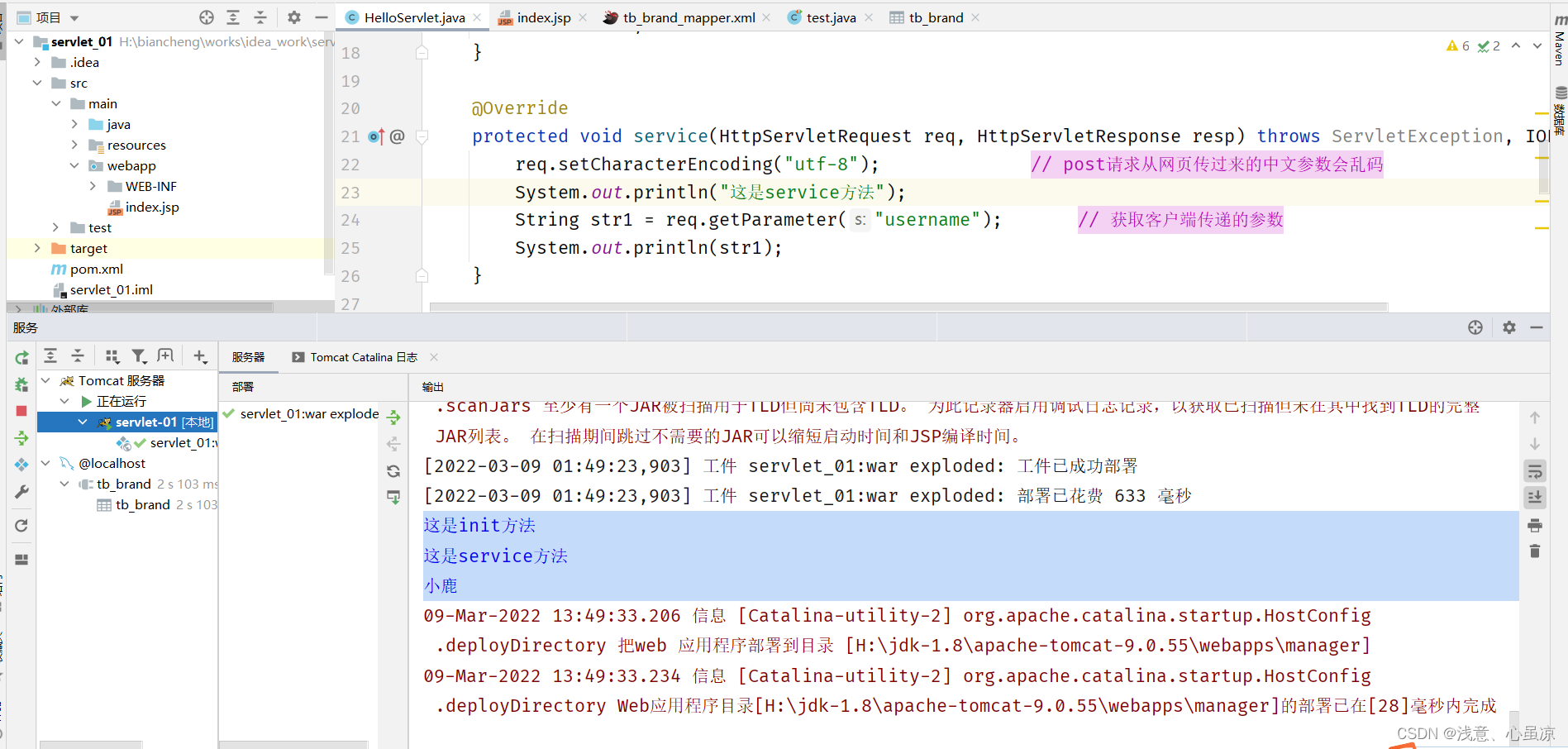Hide the Services panel with minus button

click(x=1537, y=327)
